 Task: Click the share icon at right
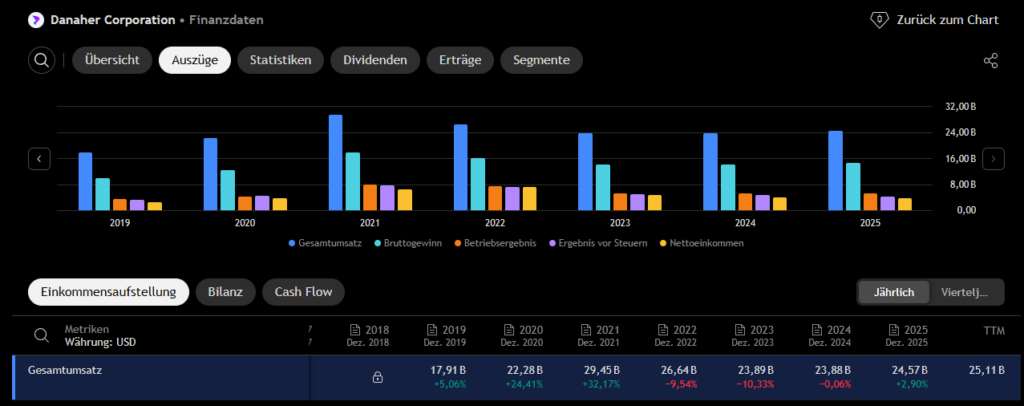(x=991, y=61)
